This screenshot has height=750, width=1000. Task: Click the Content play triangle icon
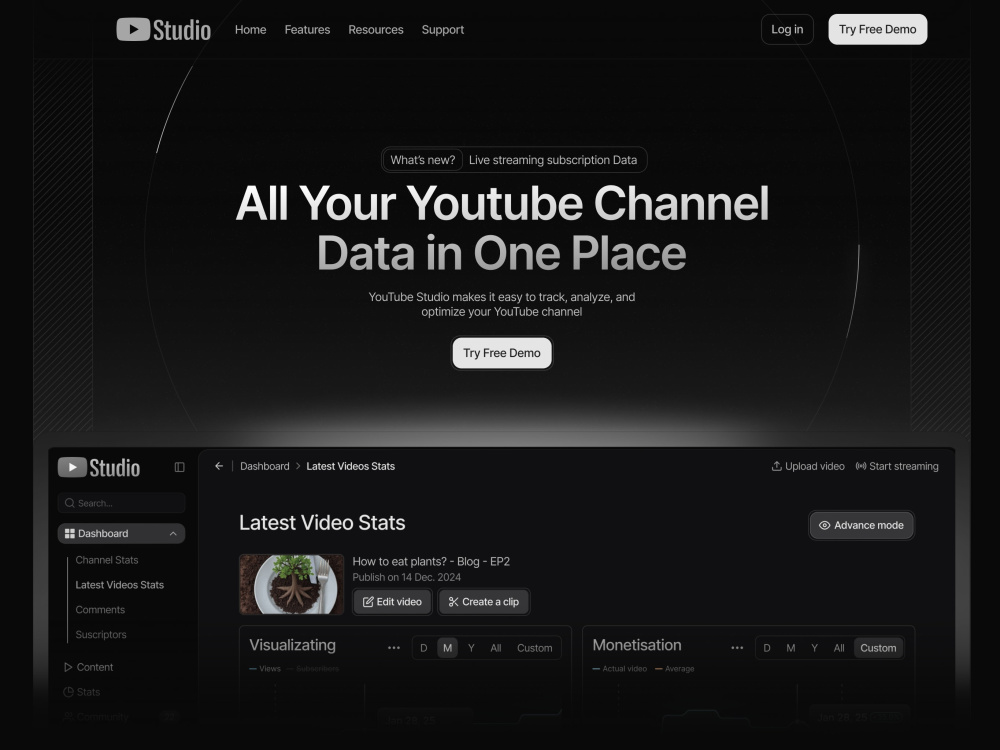coord(68,666)
